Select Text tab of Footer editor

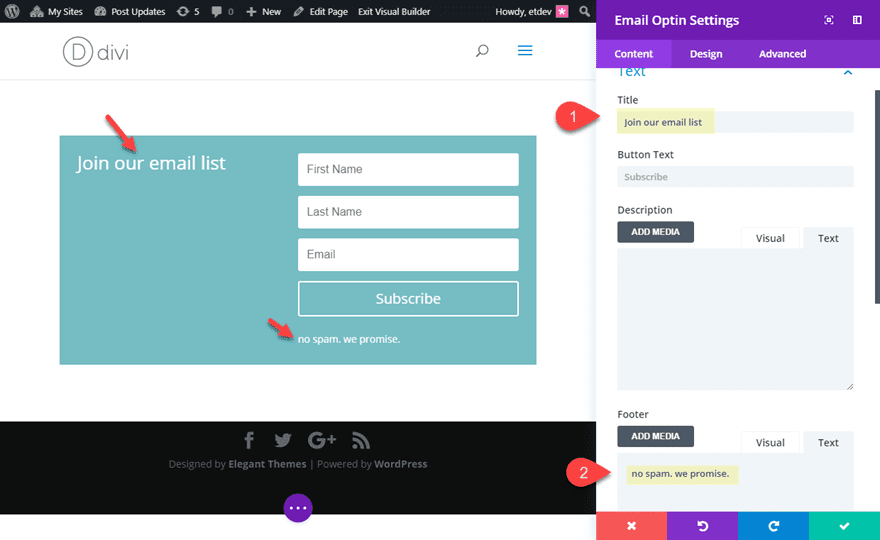point(828,442)
